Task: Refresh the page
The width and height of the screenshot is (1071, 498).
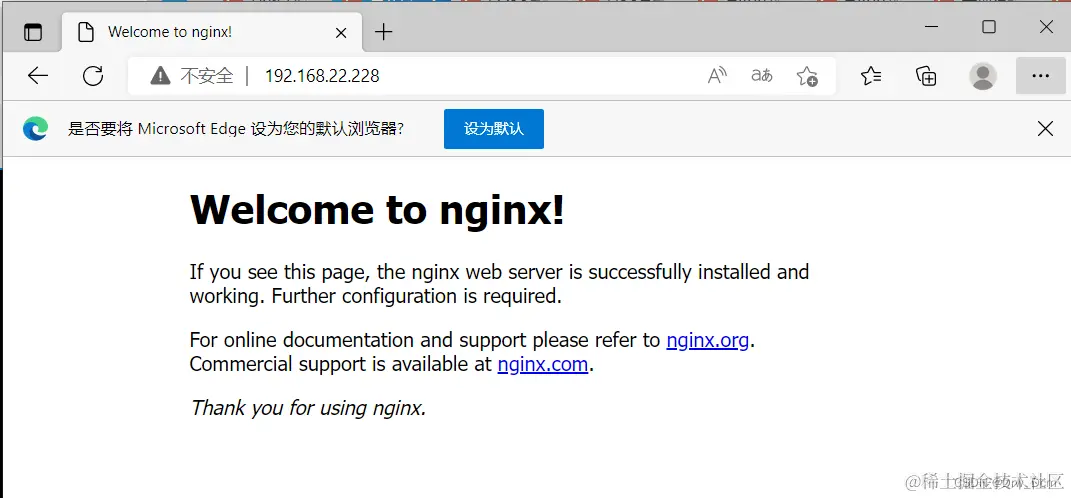Action: click(93, 75)
